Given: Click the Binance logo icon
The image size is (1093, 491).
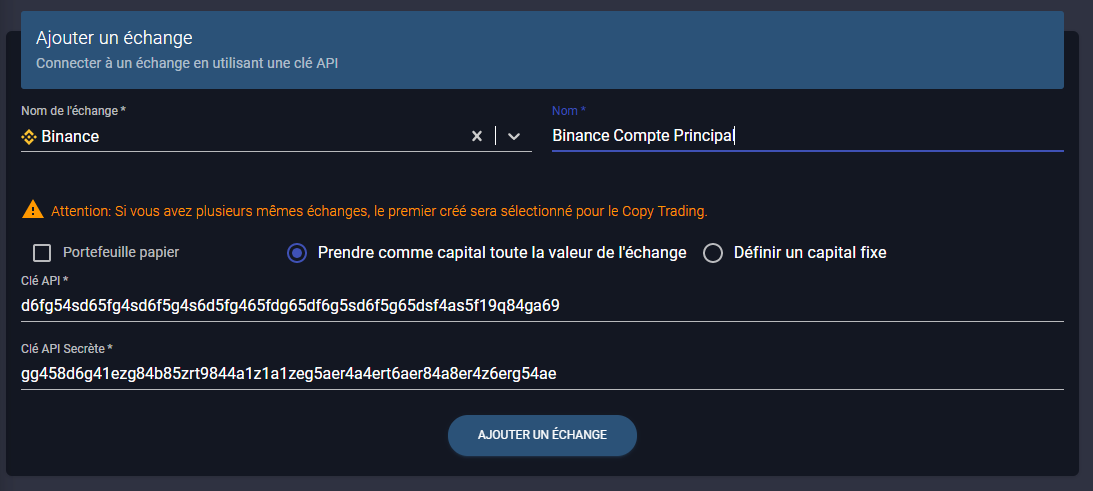Looking at the screenshot, I should coord(29,137).
